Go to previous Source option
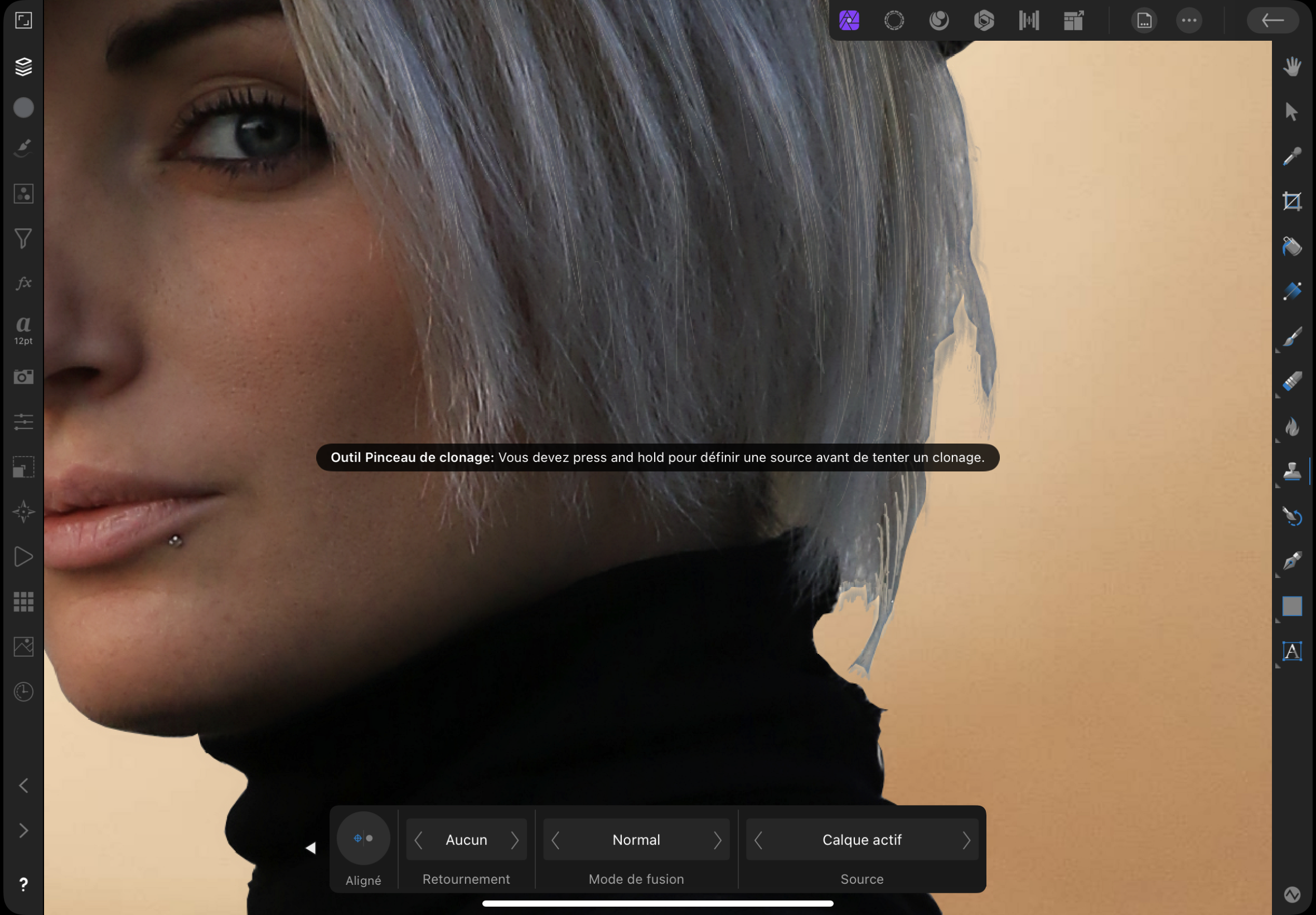This screenshot has height=915, width=1316. point(758,840)
